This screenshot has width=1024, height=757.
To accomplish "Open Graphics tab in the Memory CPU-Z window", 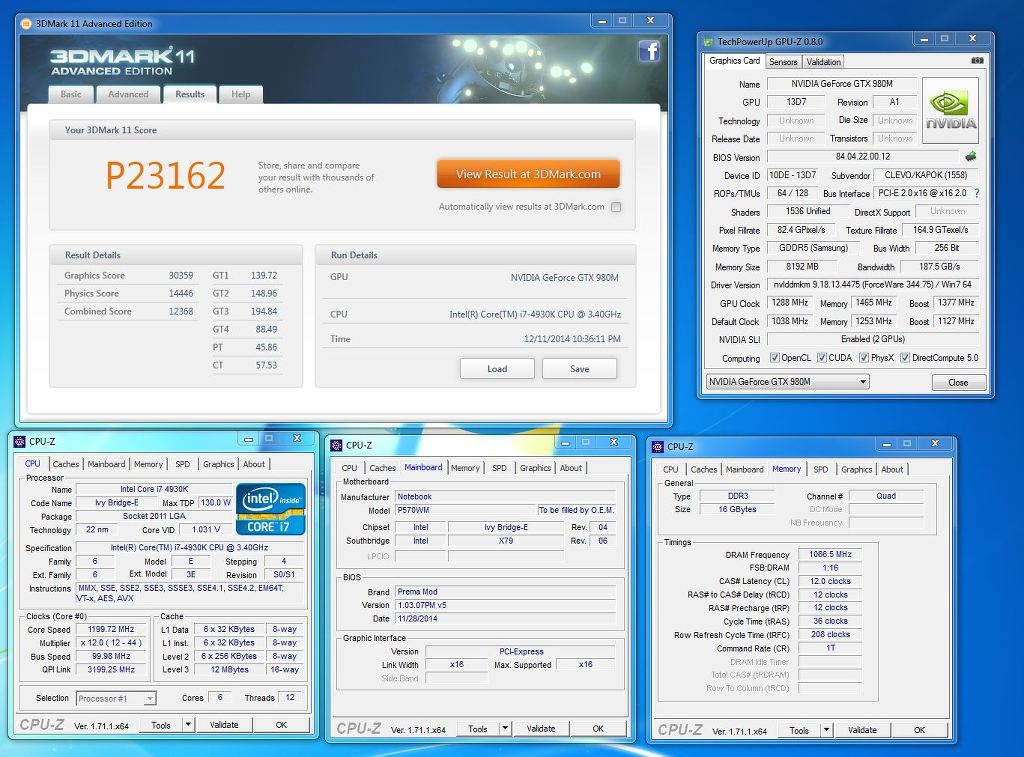I will tap(857, 469).
